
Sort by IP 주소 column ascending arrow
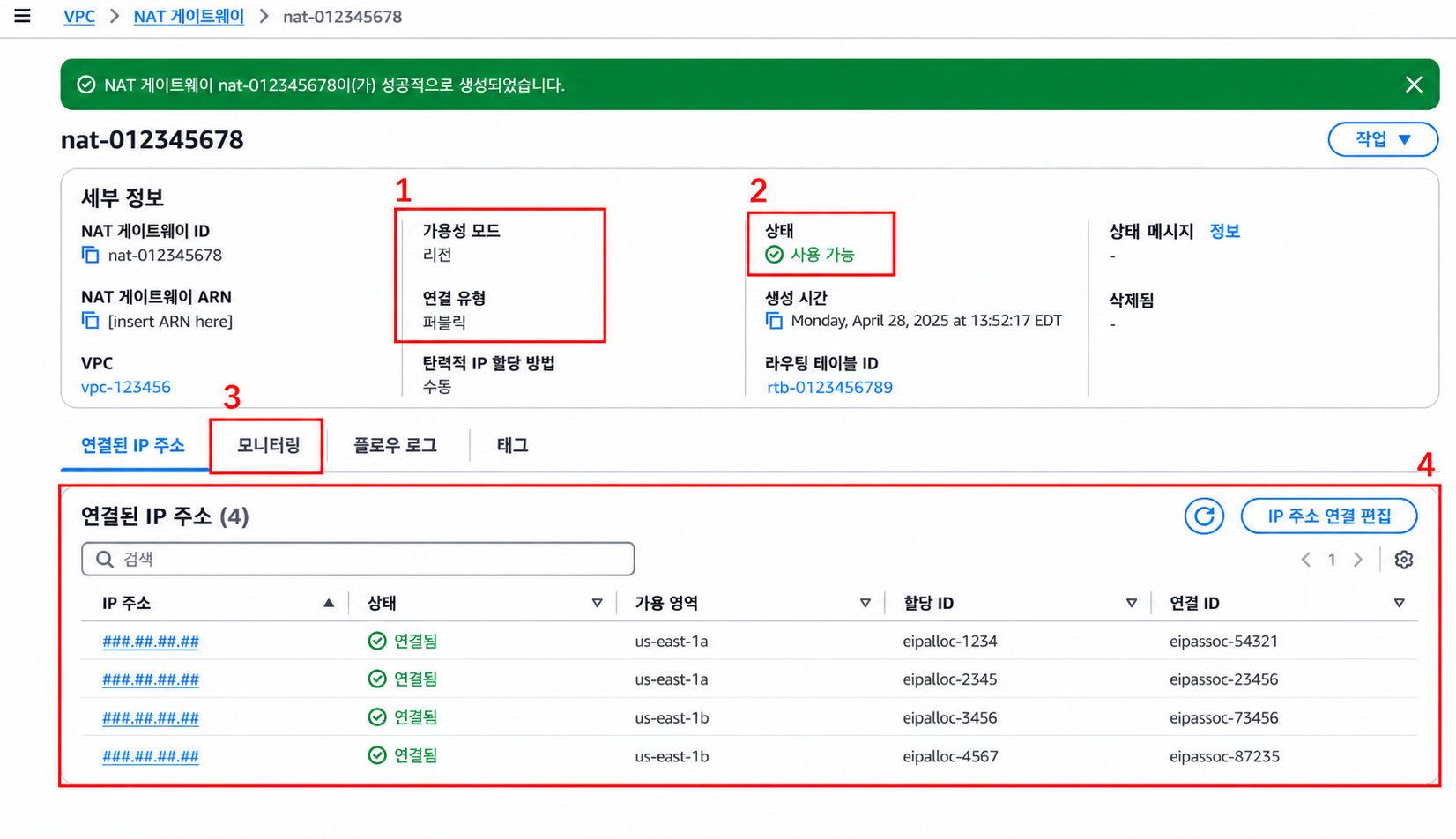(329, 603)
